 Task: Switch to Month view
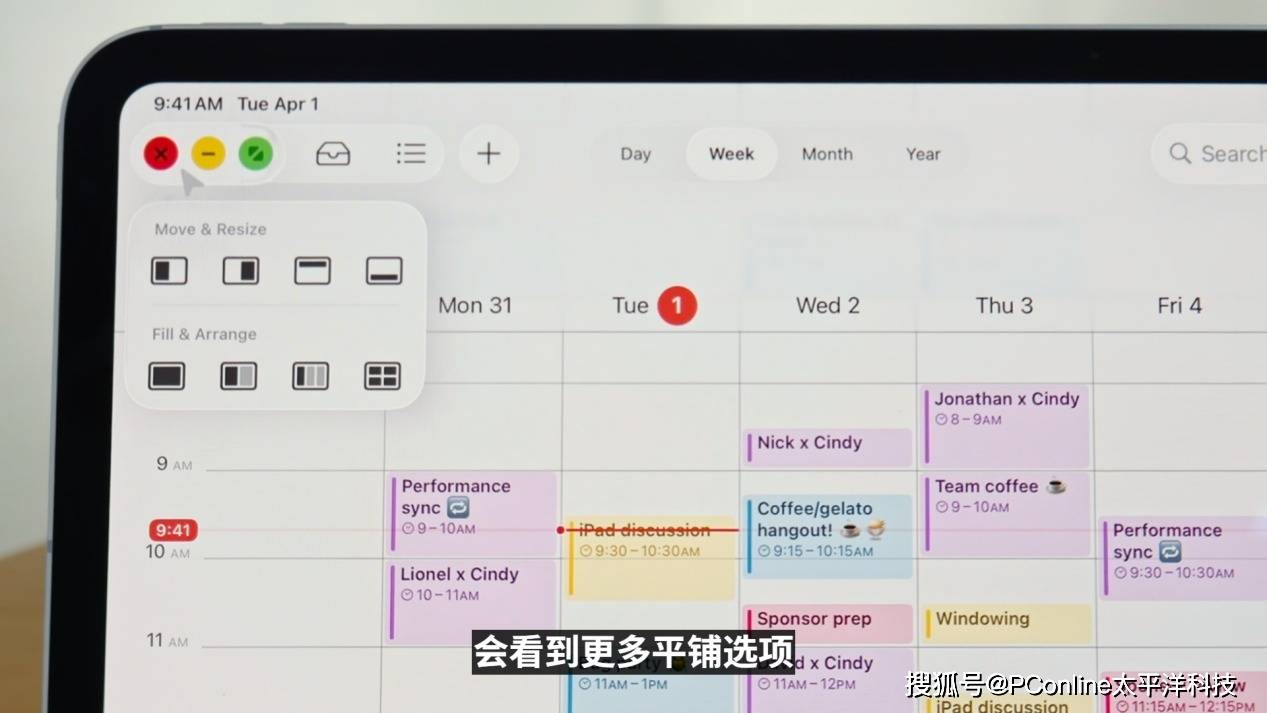827,154
